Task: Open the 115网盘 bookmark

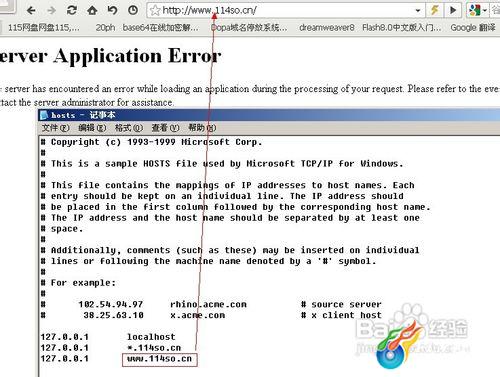Action: point(44,28)
